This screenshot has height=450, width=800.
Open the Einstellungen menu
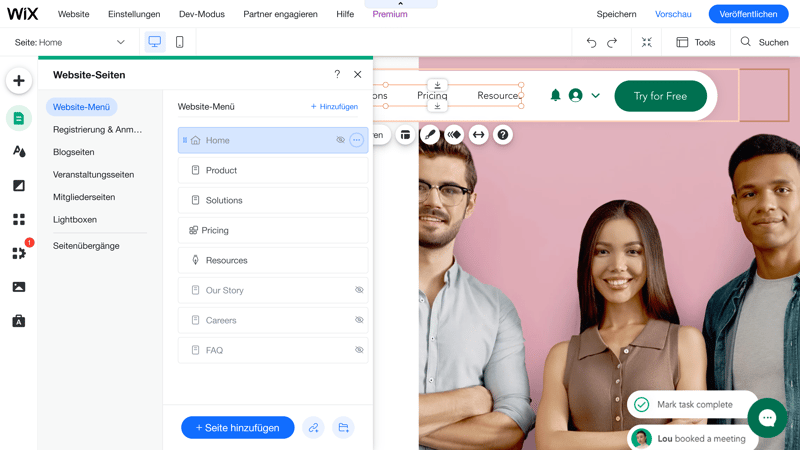[134, 14]
